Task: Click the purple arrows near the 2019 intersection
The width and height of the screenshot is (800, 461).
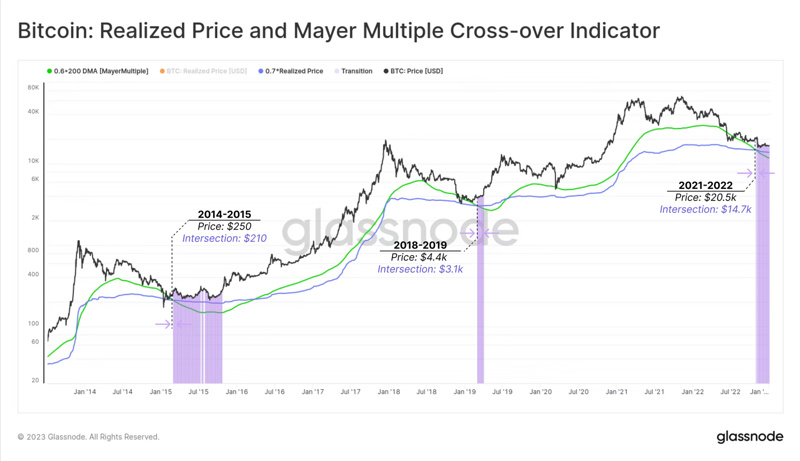Action: point(480,233)
